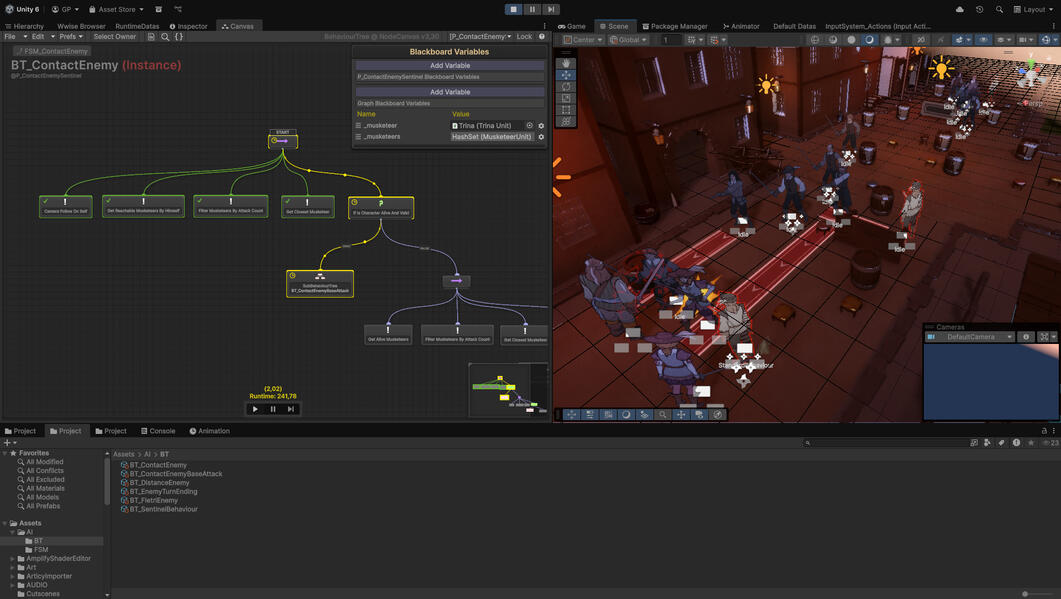Toggle the Lock button on the canvas
This screenshot has width=1061, height=599.
coord(524,37)
